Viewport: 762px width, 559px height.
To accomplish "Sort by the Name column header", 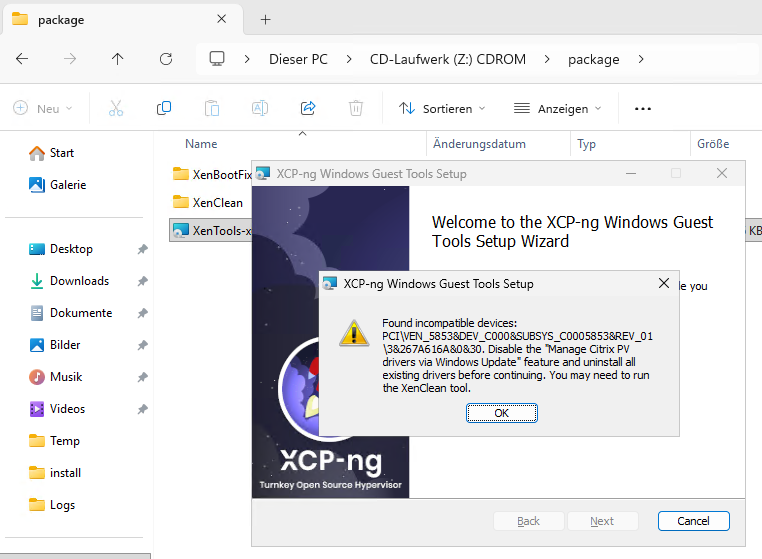I will (201, 144).
